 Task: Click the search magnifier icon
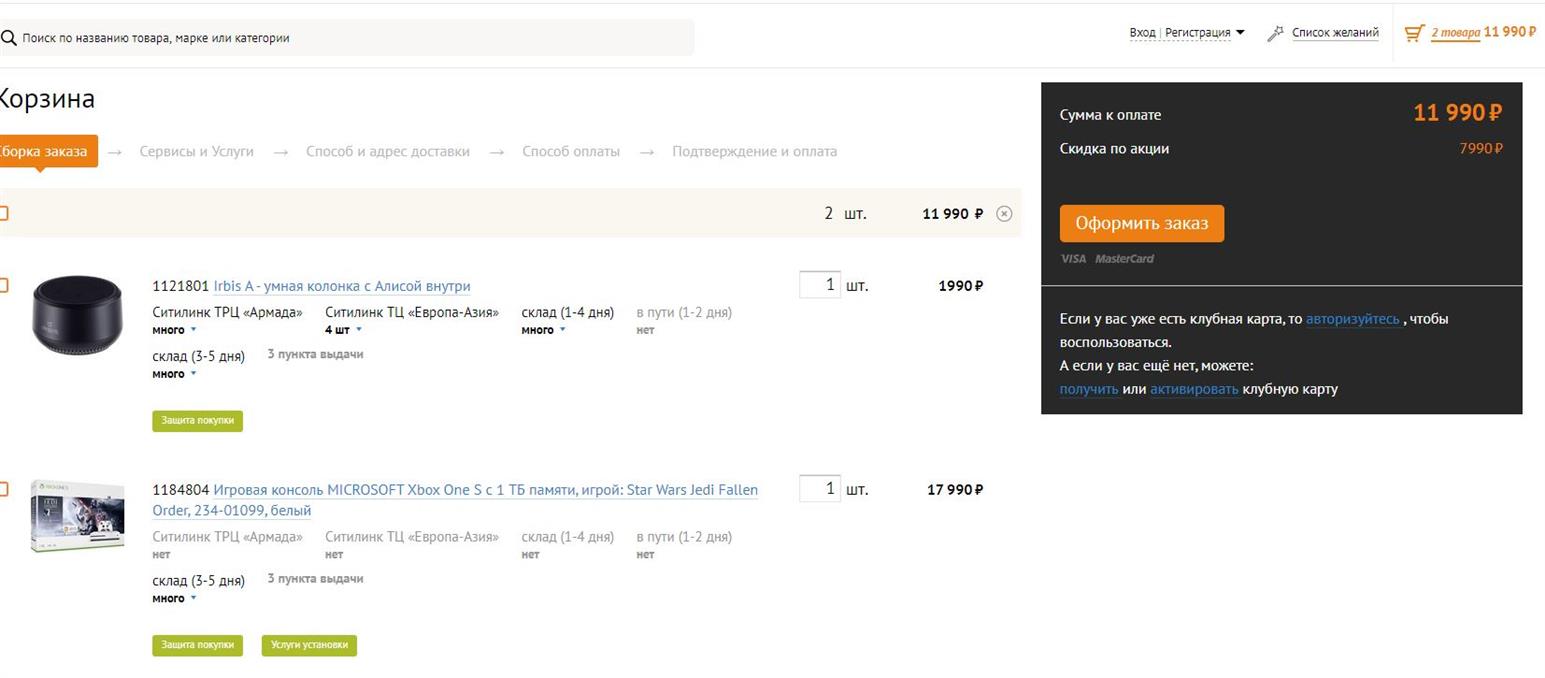(x=9, y=38)
